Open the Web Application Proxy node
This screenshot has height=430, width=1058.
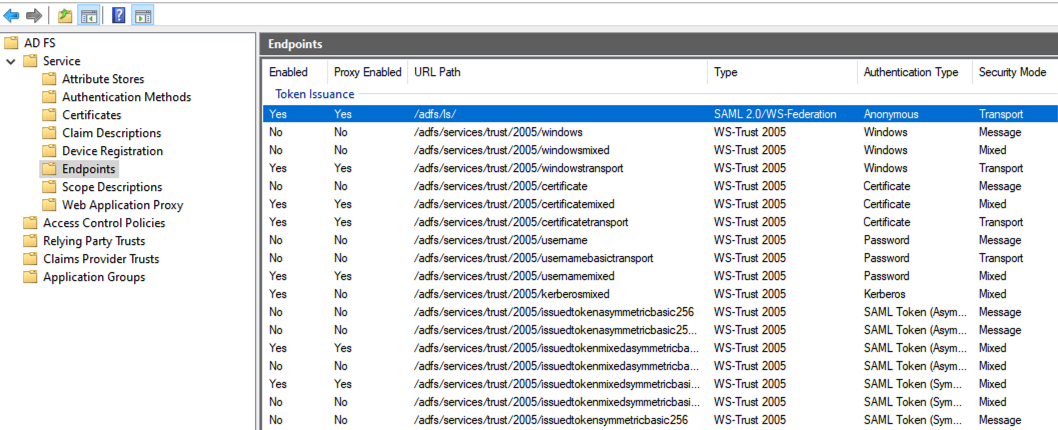[122, 205]
